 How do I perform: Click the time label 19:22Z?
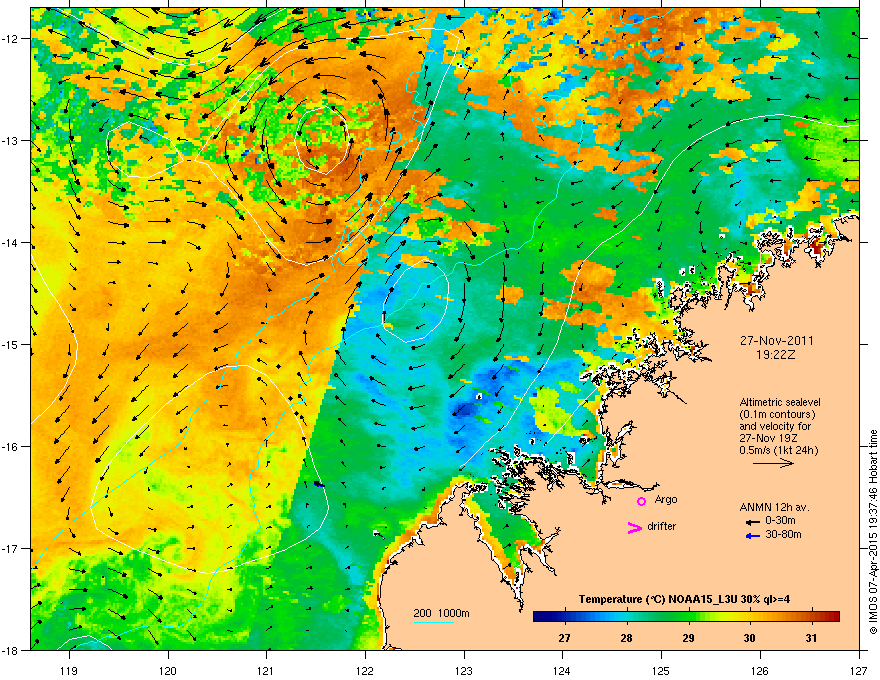(x=776, y=355)
